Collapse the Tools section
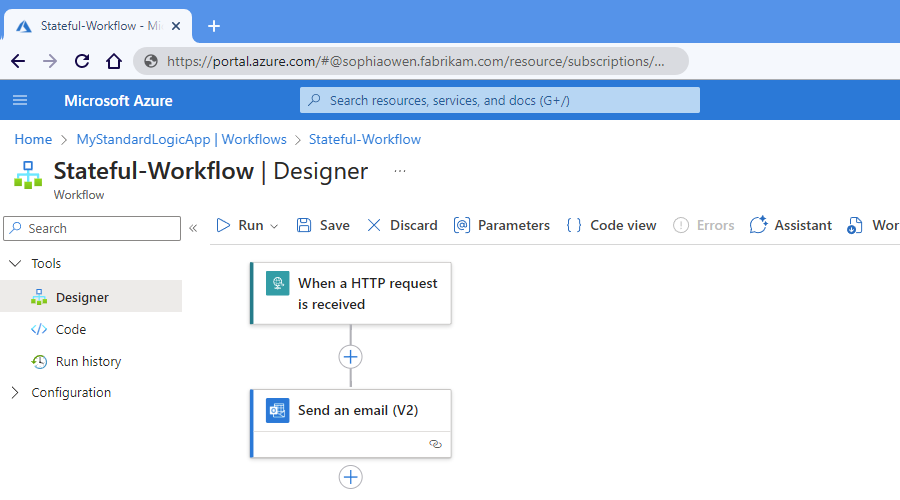The height and width of the screenshot is (500, 900). pos(15,264)
